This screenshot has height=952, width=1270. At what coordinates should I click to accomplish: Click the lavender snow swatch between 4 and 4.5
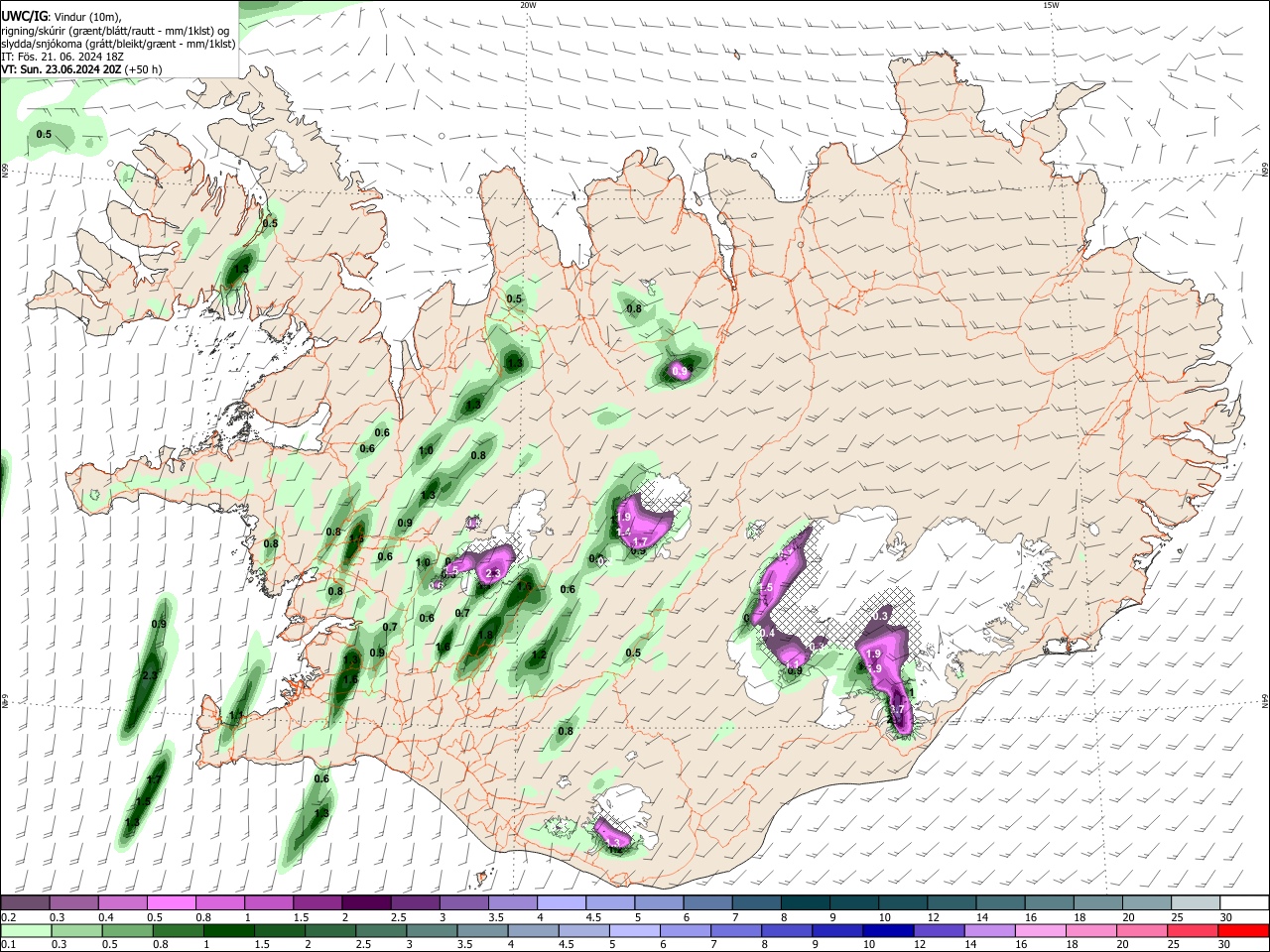562,902
